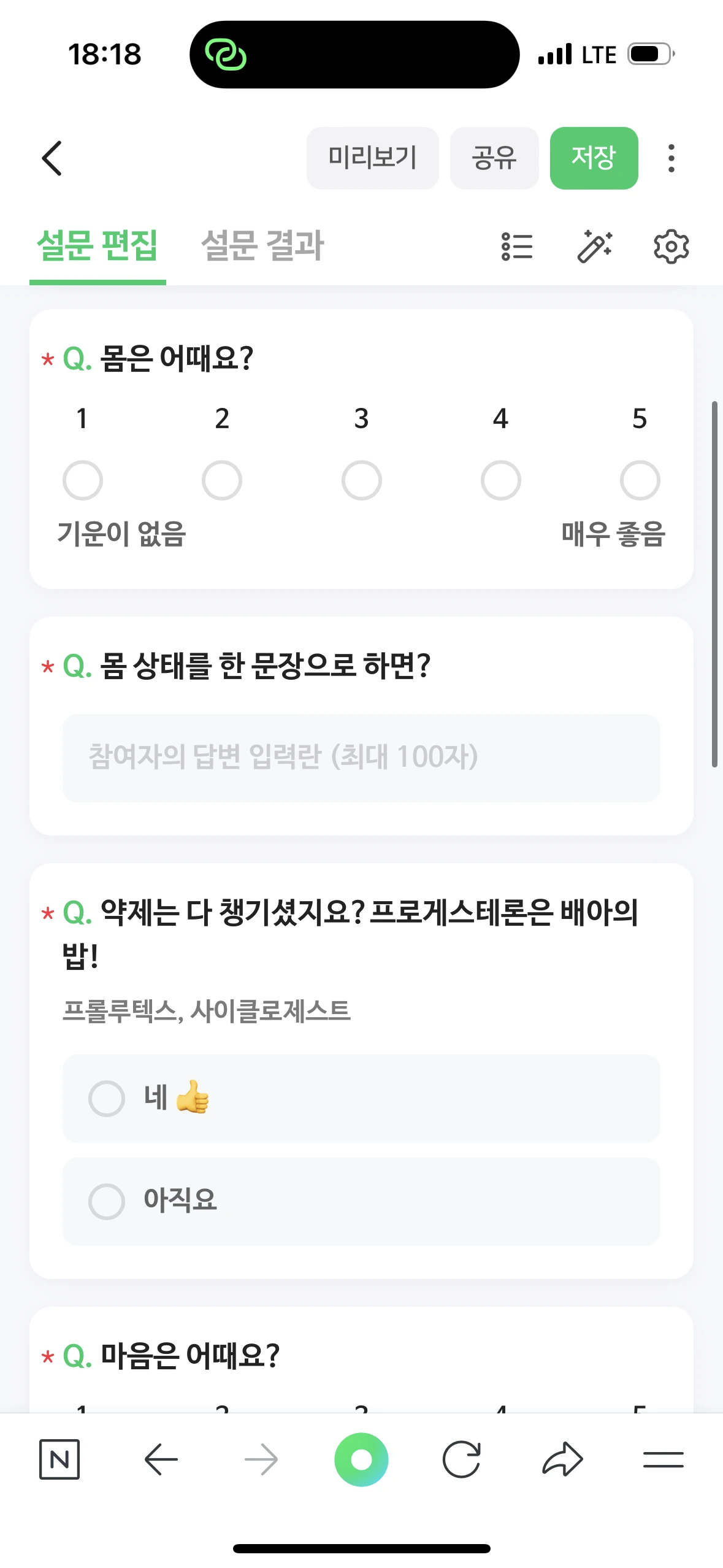The height and width of the screenshot is (1568, 723).
Task: Switch to the 설문 결과 tab
Action: point(262,247)
